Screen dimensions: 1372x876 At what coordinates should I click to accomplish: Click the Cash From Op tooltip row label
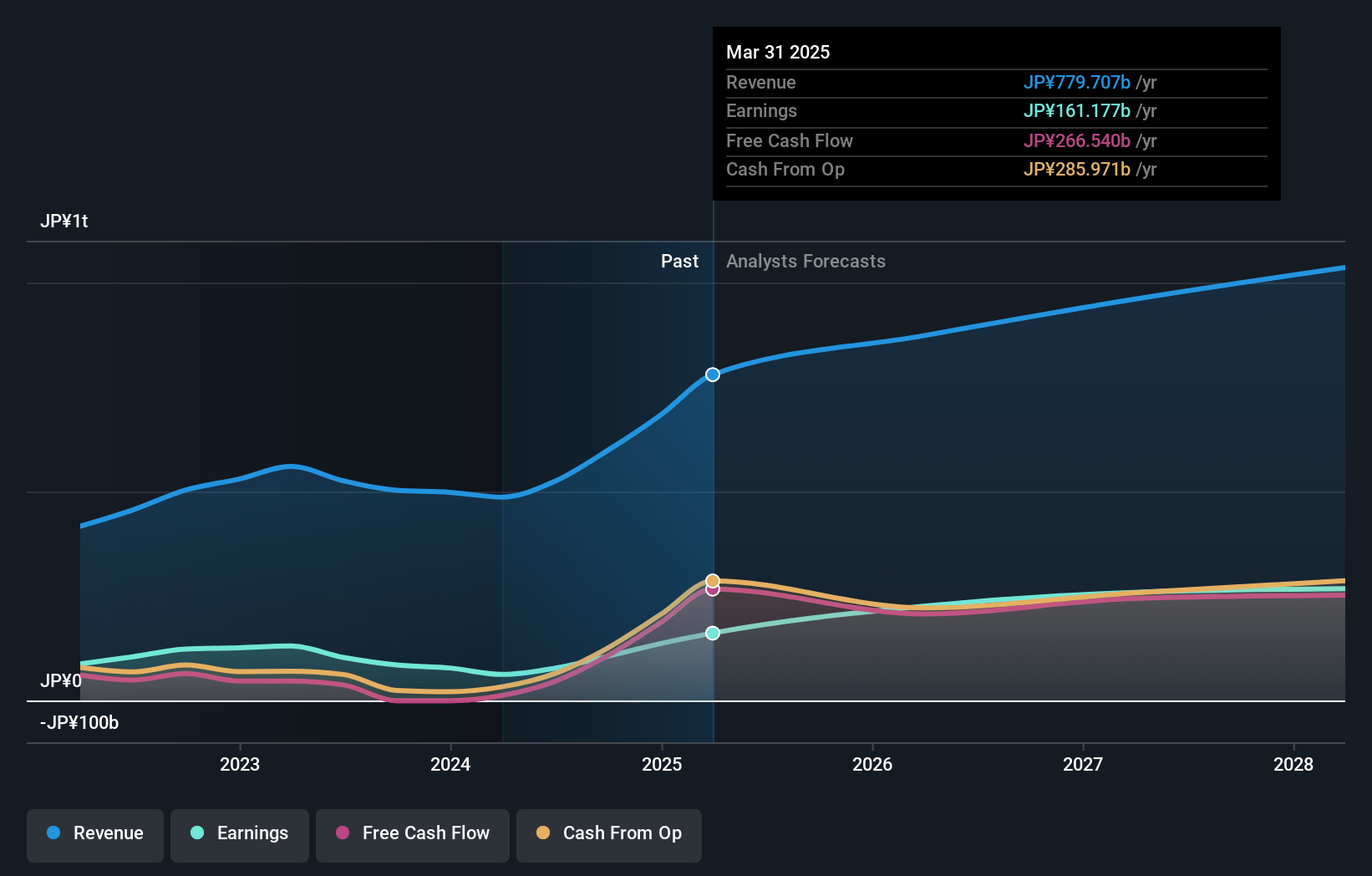pyautogui.click(x=785, y=170)
